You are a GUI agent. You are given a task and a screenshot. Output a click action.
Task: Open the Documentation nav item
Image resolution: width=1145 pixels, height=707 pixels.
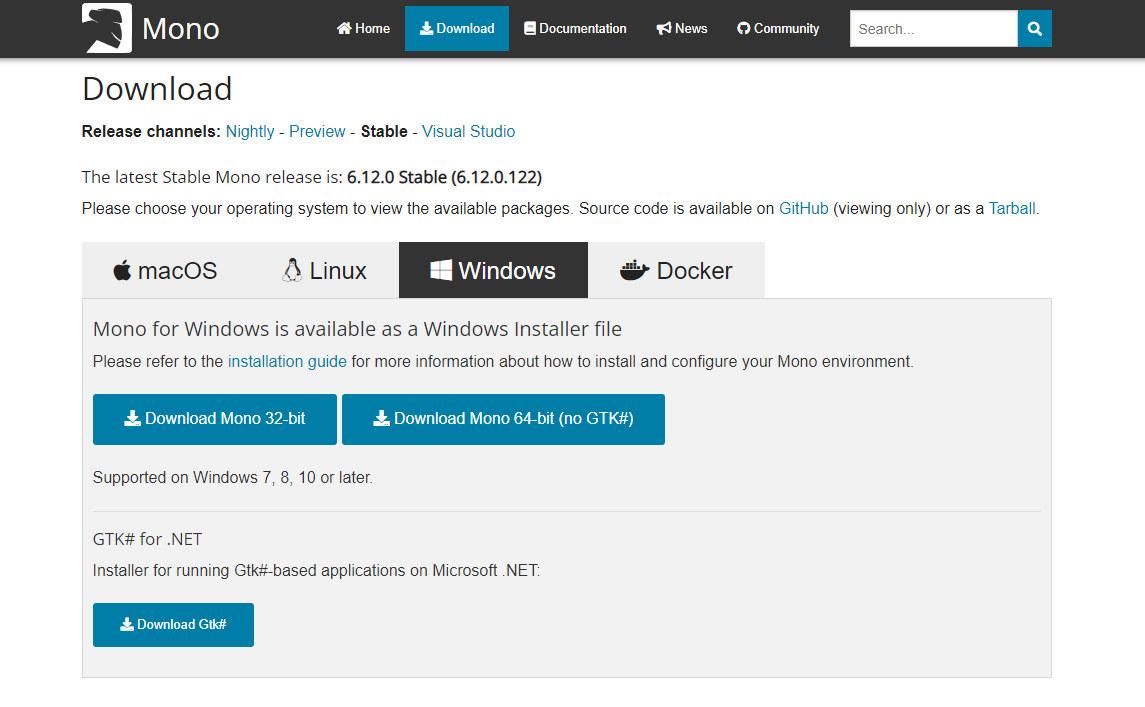pos(575,28)
